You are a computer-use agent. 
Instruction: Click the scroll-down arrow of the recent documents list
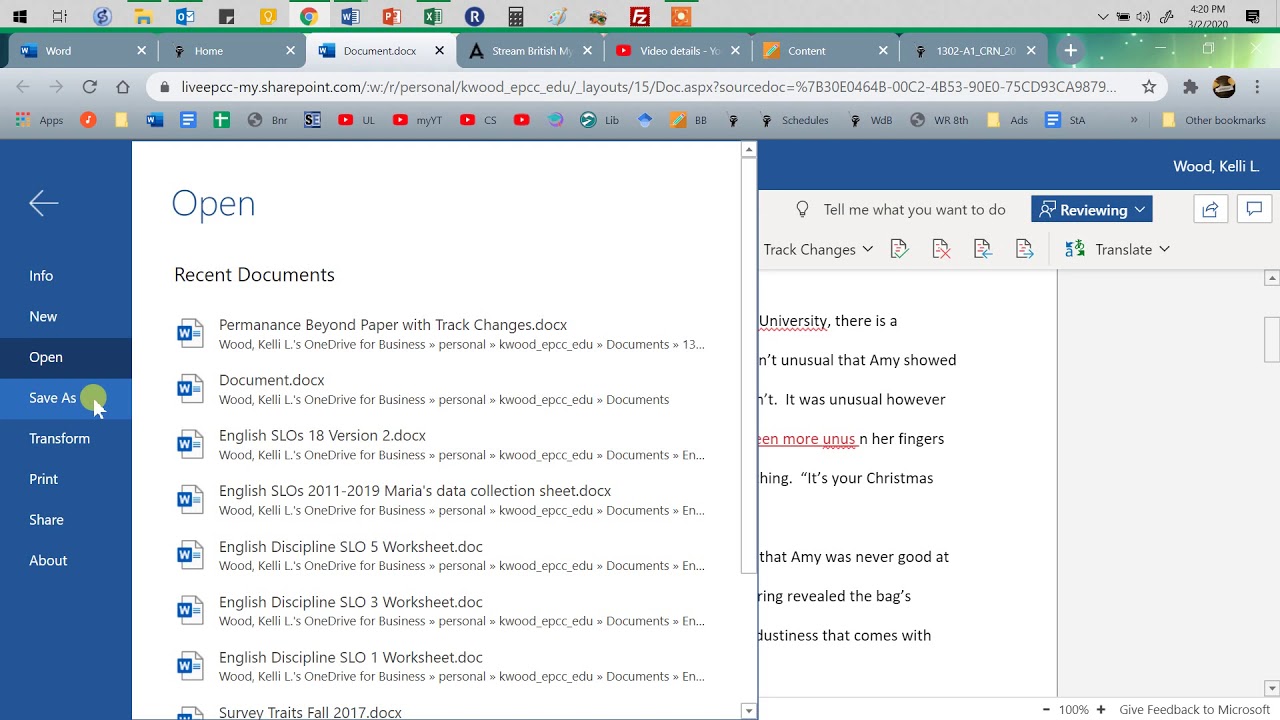[748, 711]
